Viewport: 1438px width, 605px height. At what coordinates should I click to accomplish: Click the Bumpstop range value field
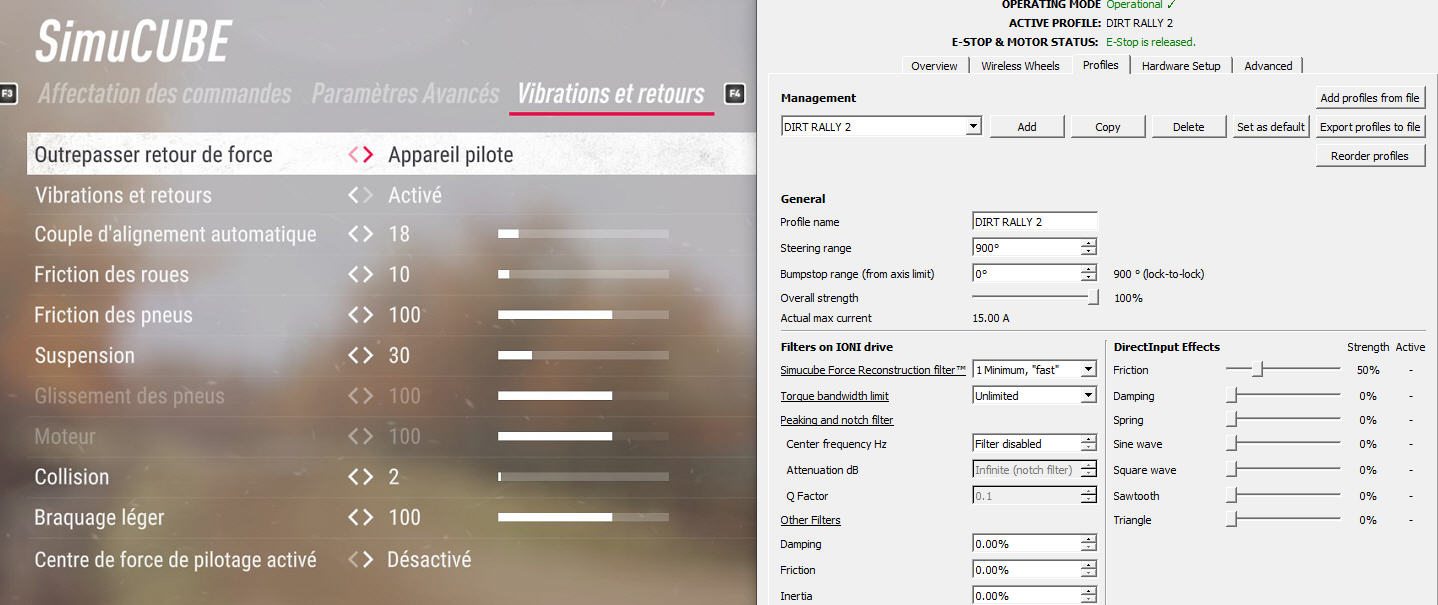(1026, 274)
